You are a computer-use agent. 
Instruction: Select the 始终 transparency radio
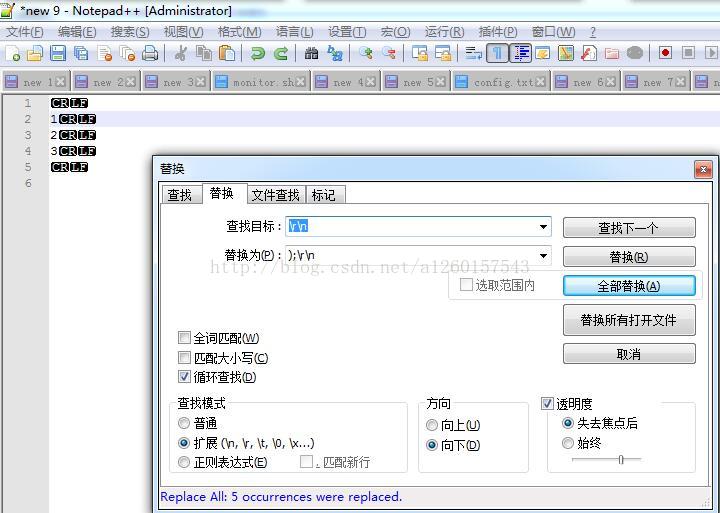568,443
